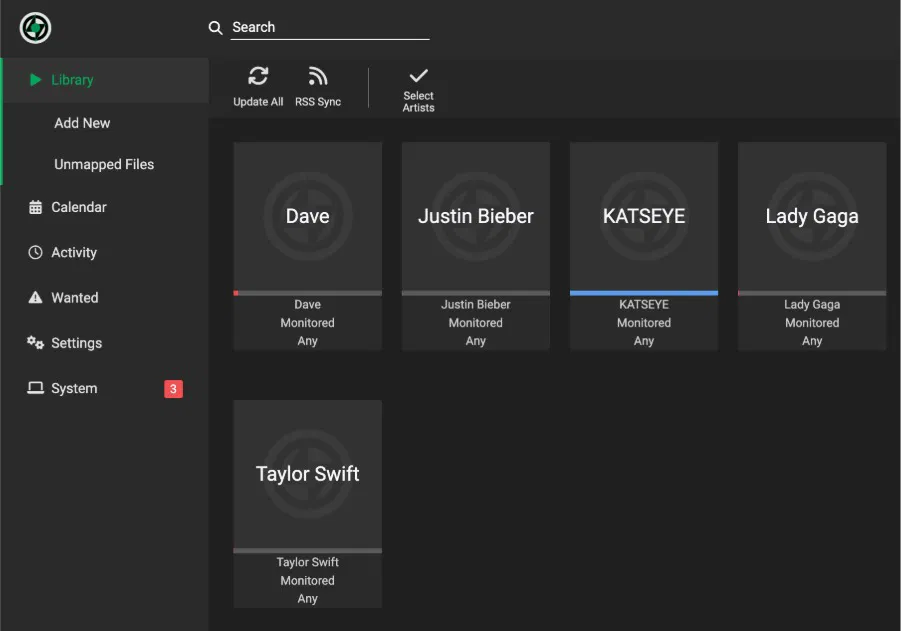The image size is (901, 631).
Task: Open the Lady Gaga artist poster
Action: click(811, 216)
